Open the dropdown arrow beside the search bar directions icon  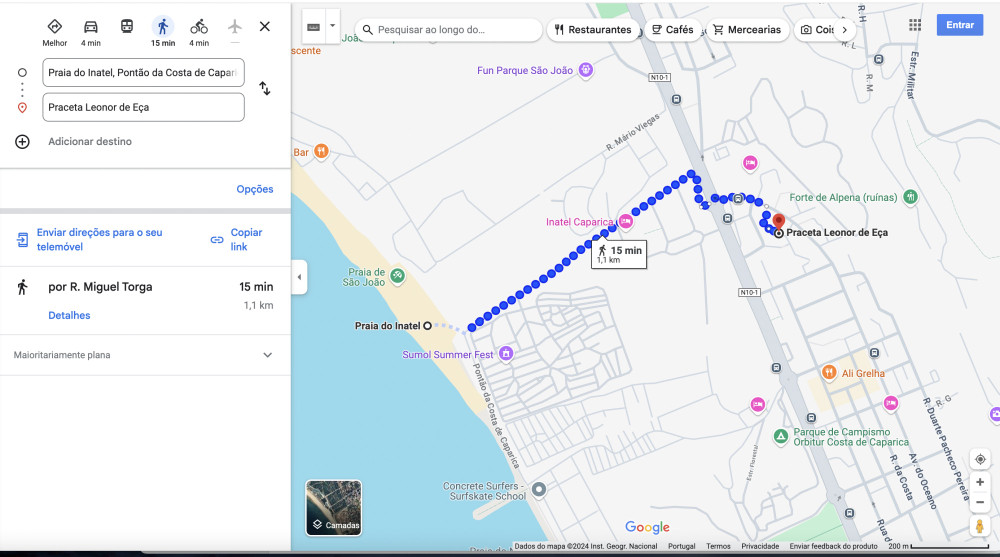(x=332, y=27)
